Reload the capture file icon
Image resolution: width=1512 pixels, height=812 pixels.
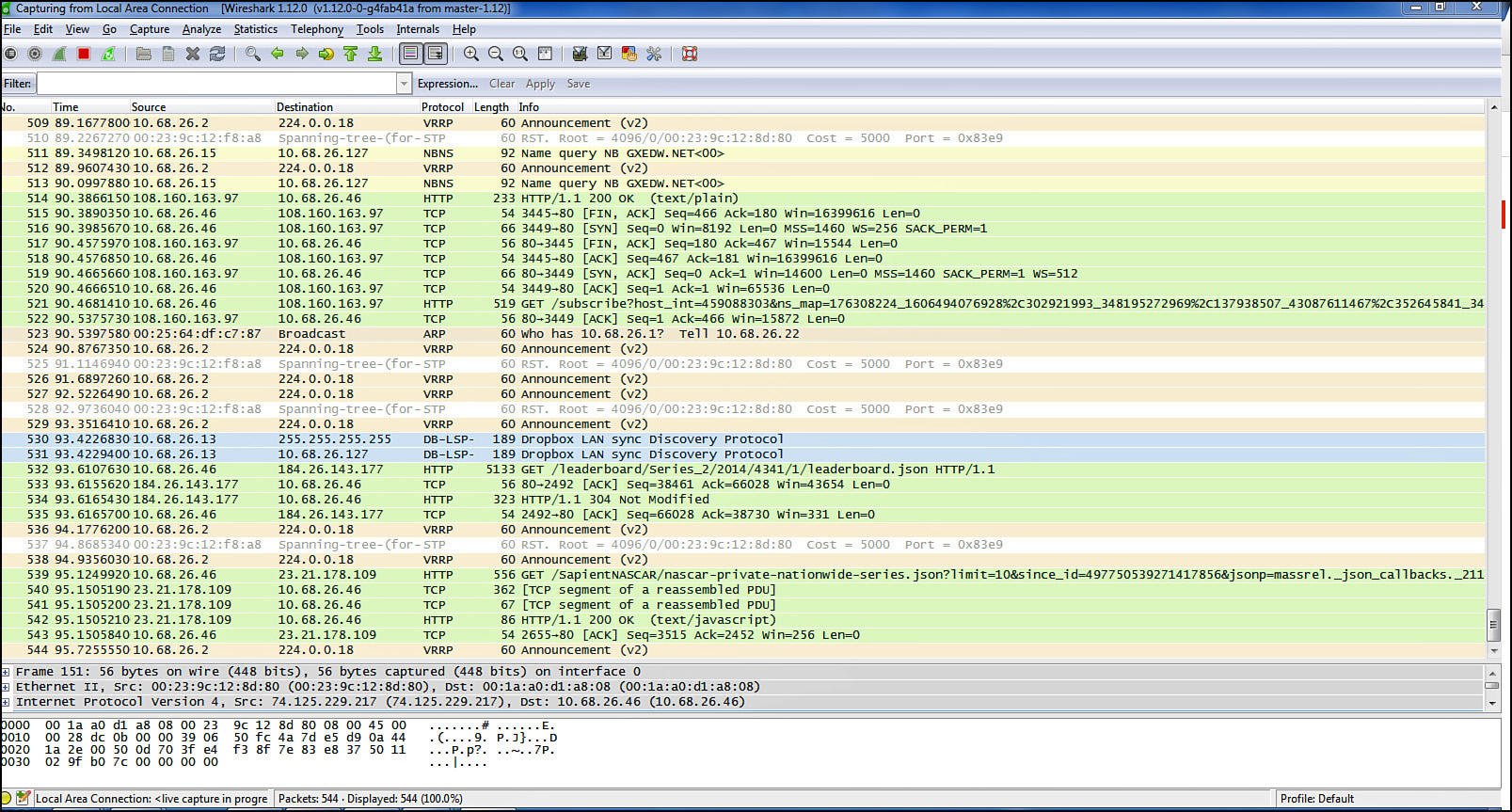click(x=217, y=54)
